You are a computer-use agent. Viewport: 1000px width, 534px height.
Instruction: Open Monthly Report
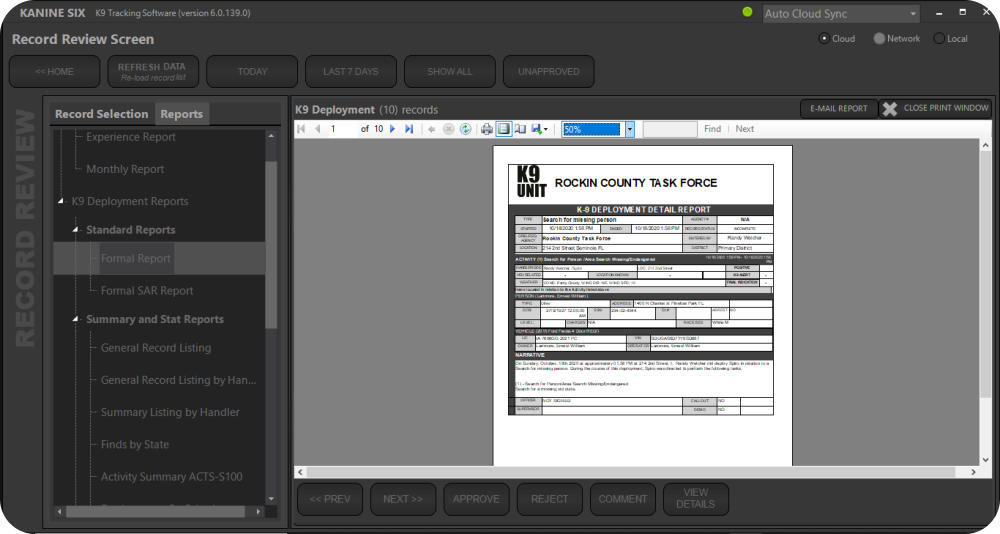(x=125, y=169)
